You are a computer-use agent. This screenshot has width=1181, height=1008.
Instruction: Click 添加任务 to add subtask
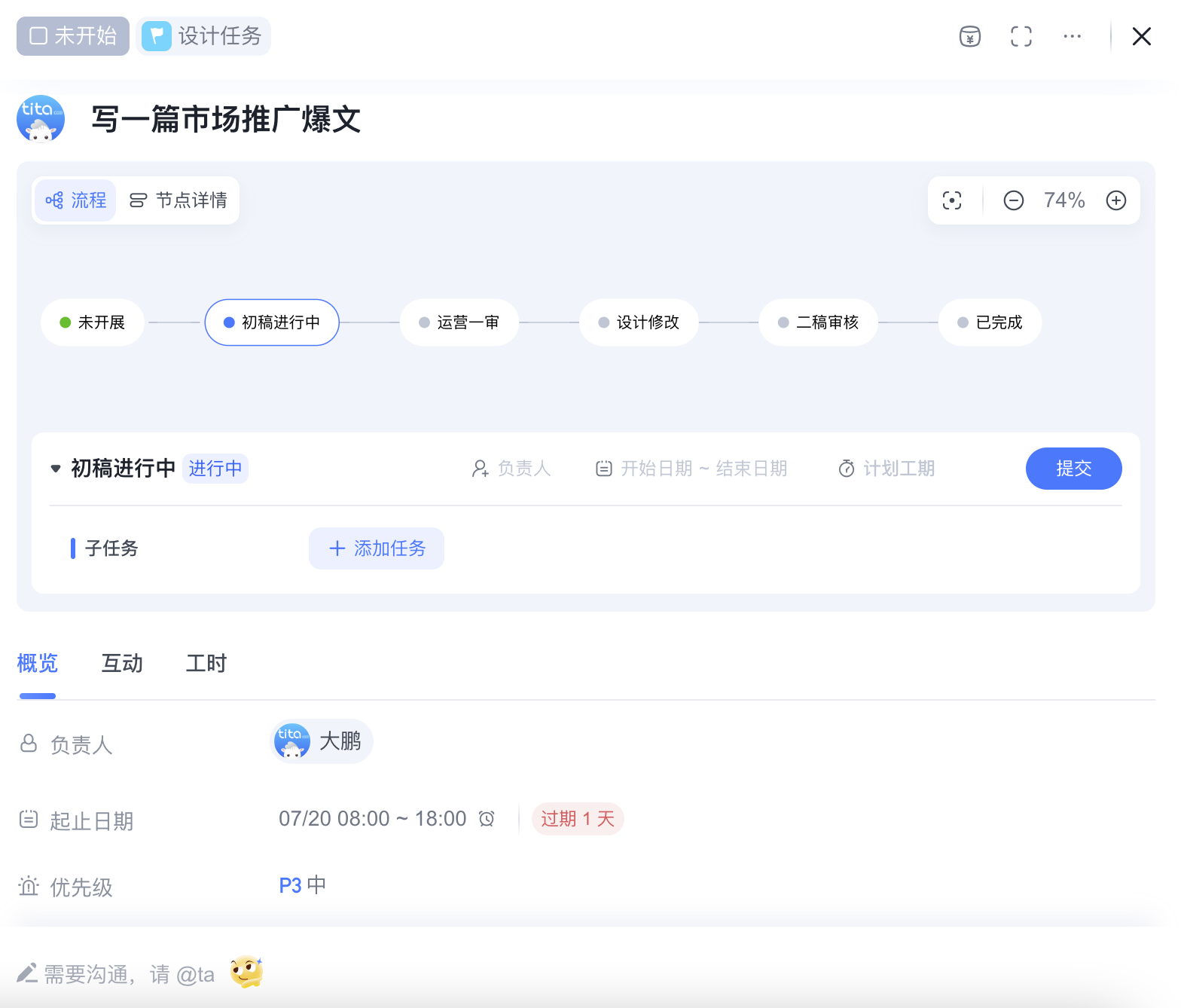tap(377, 548)
